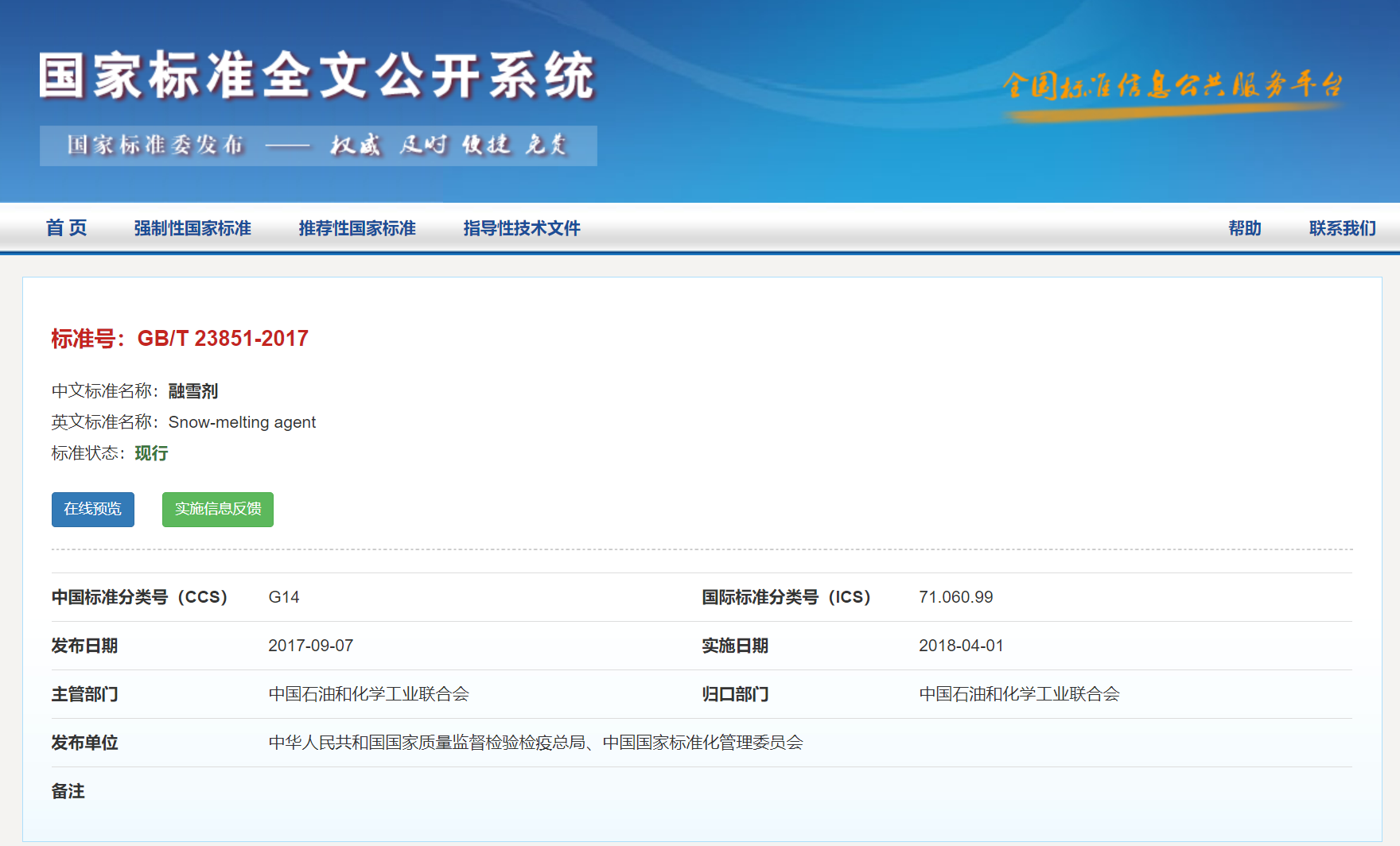1400x846 pixels.
Task: Click the 全国标准信息公共服务平台 calligraphy logo
Action: tap(1172, 86)
